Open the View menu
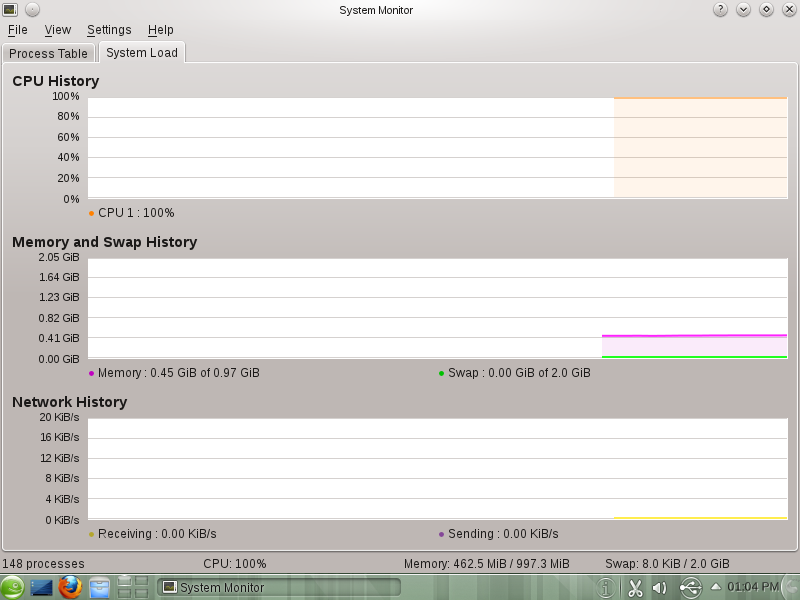800x600 pixels. pyautogui.click(x=58, y=30)
